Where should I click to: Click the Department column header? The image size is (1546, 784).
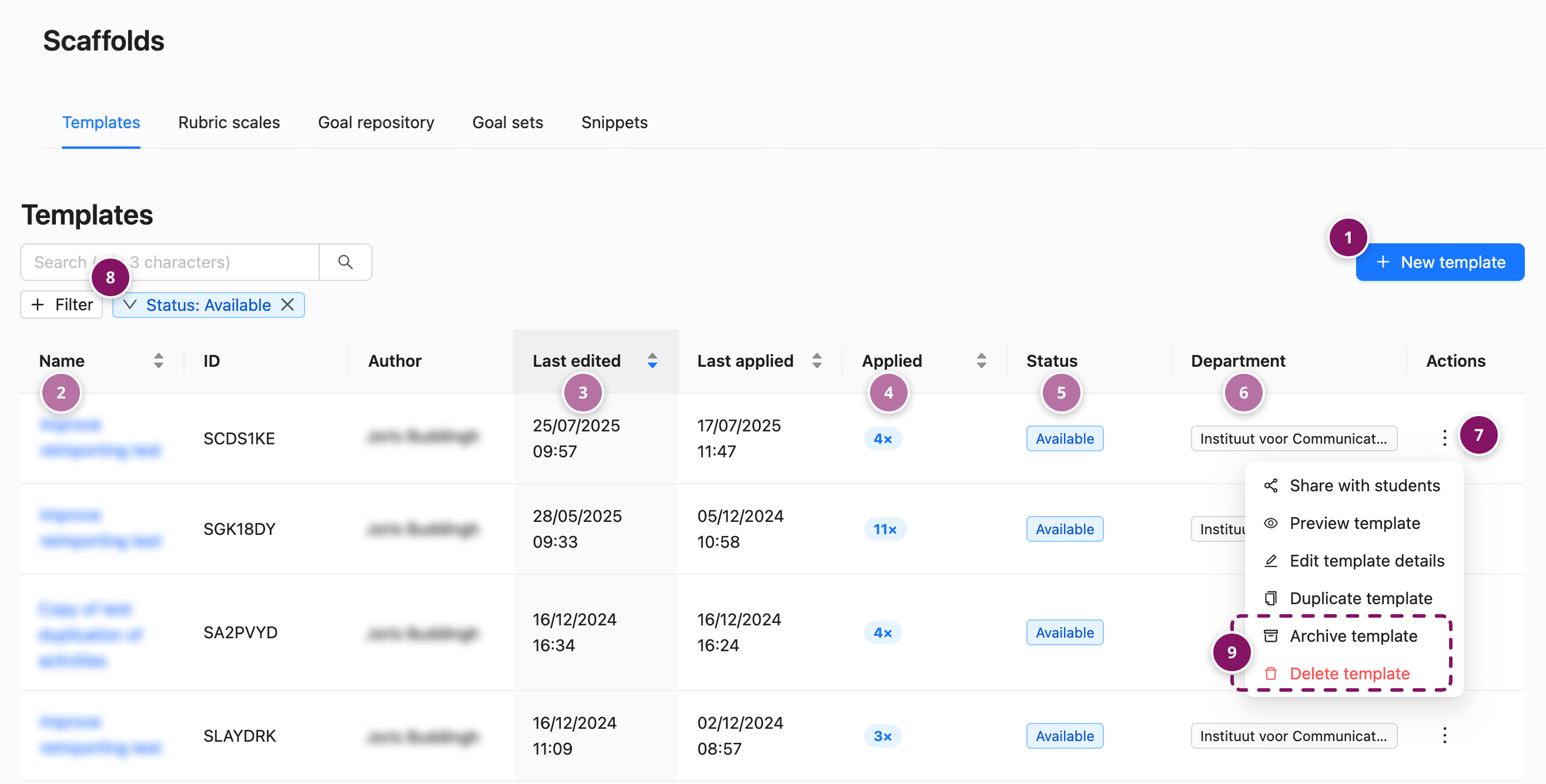(1238, 360)
